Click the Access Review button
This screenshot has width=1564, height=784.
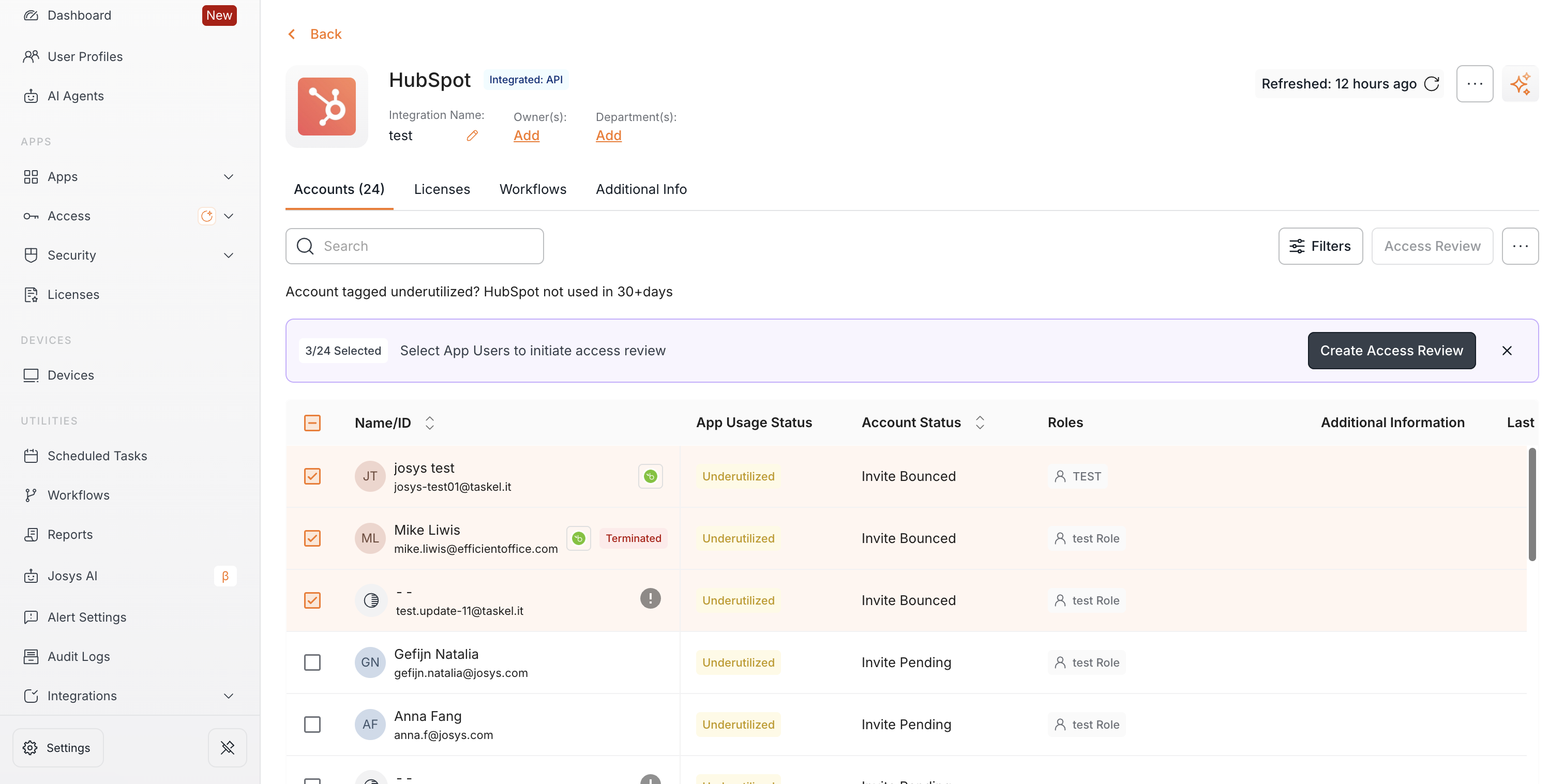tap(1432, 246)
